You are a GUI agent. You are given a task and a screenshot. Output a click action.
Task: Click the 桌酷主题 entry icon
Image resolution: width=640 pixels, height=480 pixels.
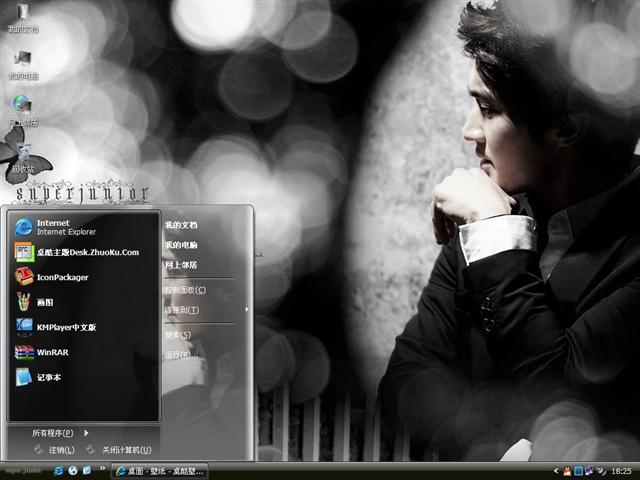24,252
